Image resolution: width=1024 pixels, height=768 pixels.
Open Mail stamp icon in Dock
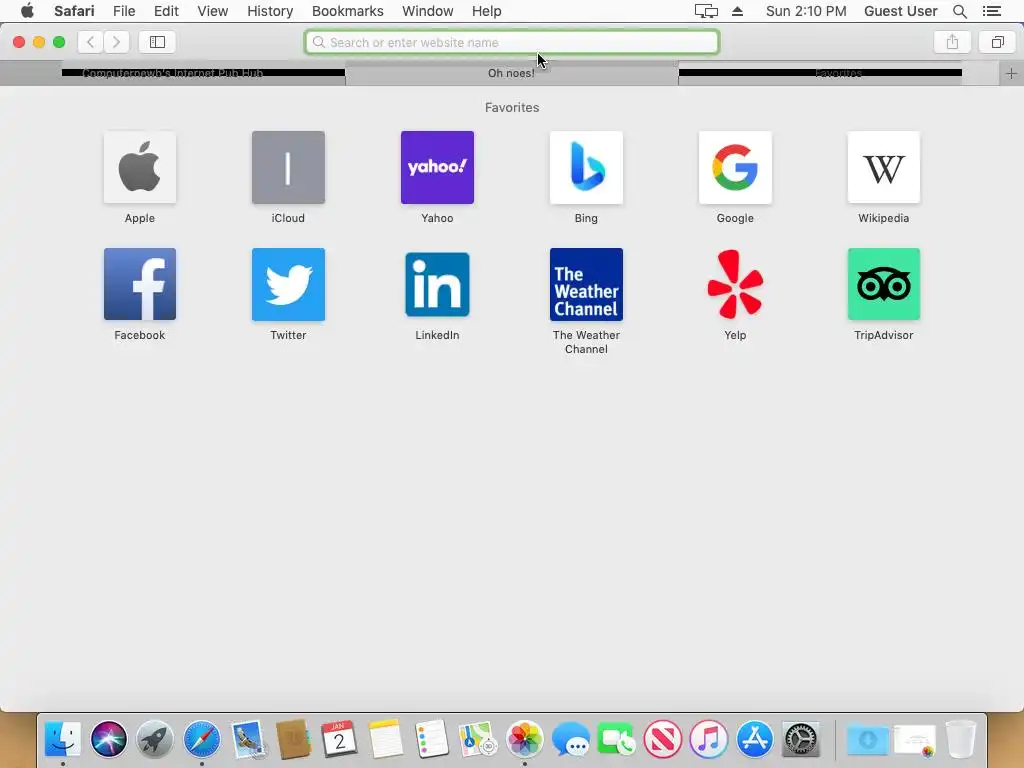coord(248,739)
